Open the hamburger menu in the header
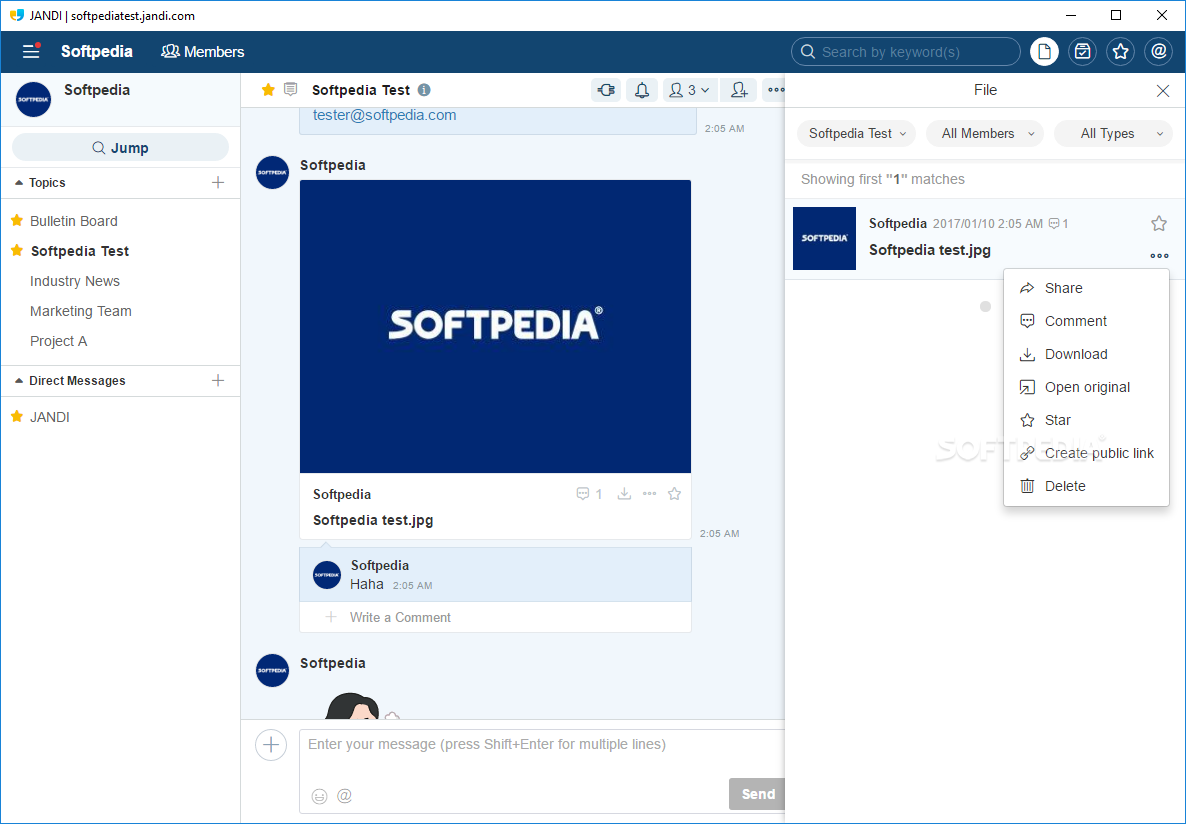This screenshot has height=824, width=1186. coord(31,51)
